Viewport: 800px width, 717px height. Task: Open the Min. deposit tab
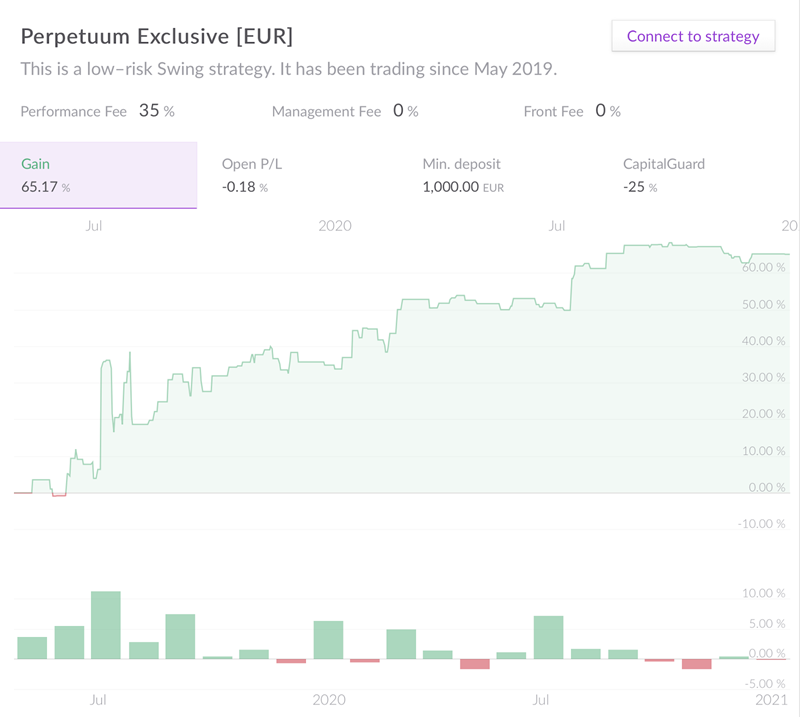click(497, 175)
